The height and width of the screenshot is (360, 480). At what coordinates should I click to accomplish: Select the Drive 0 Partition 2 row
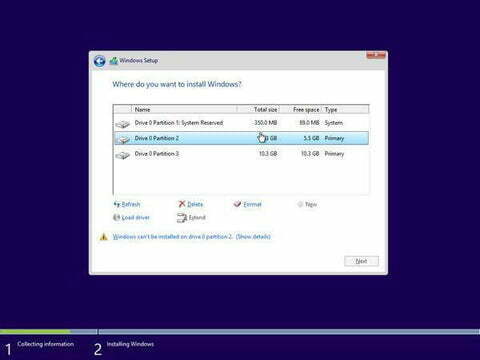(x=241, y=138)
